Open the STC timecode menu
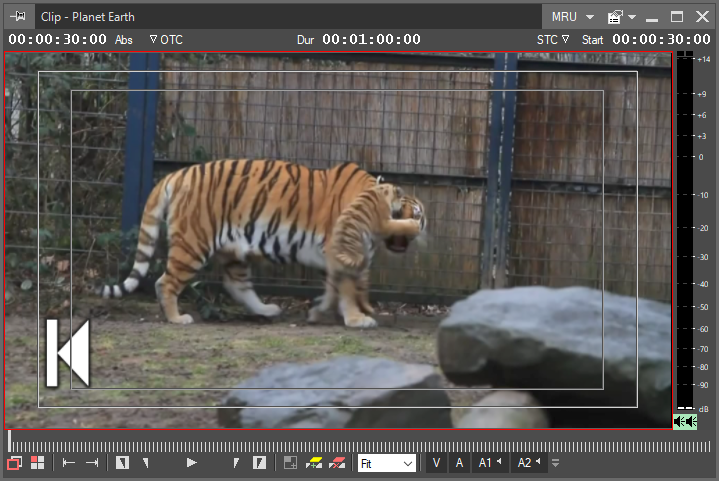This screenshot has height=481, width=719. tap(552, 40)
